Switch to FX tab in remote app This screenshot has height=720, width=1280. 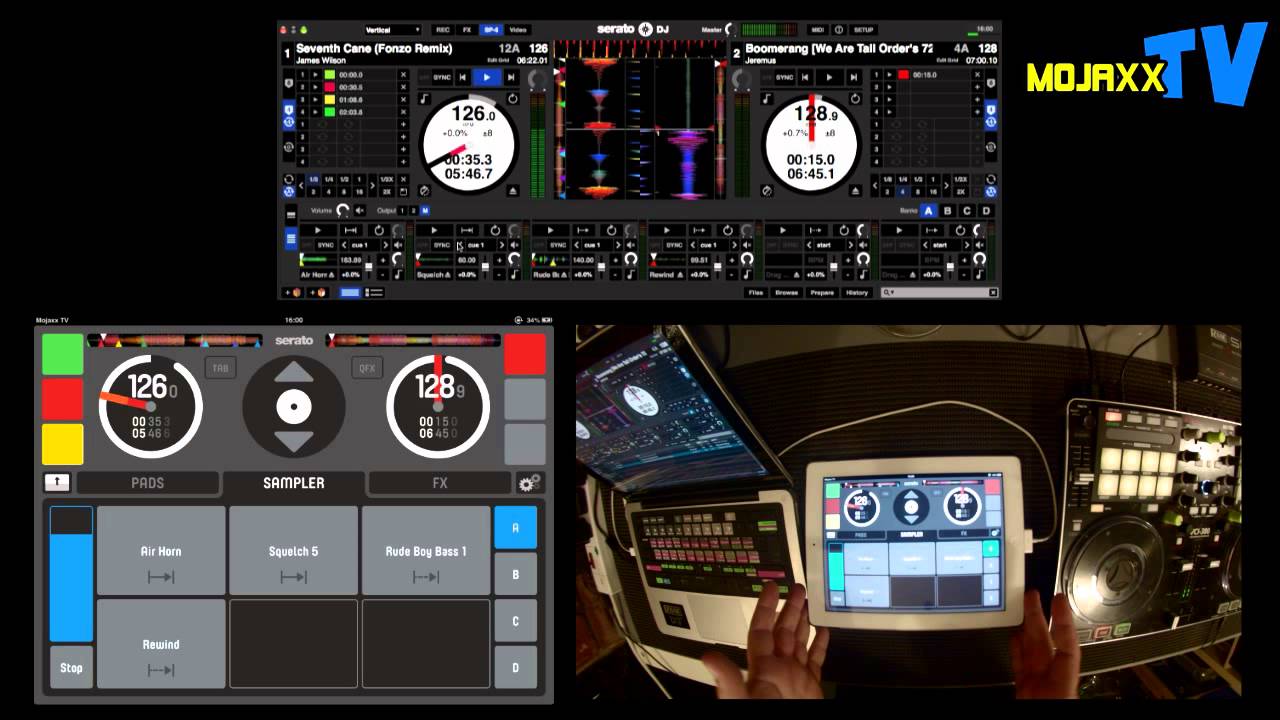440,483
